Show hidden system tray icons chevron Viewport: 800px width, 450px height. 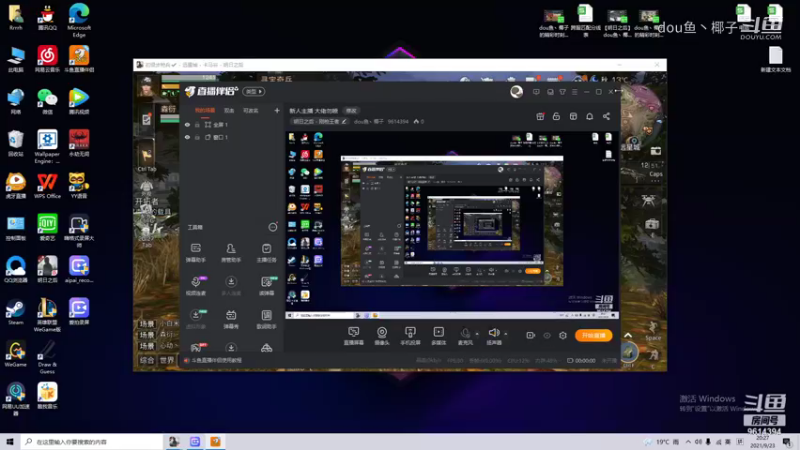click(688, 442)
